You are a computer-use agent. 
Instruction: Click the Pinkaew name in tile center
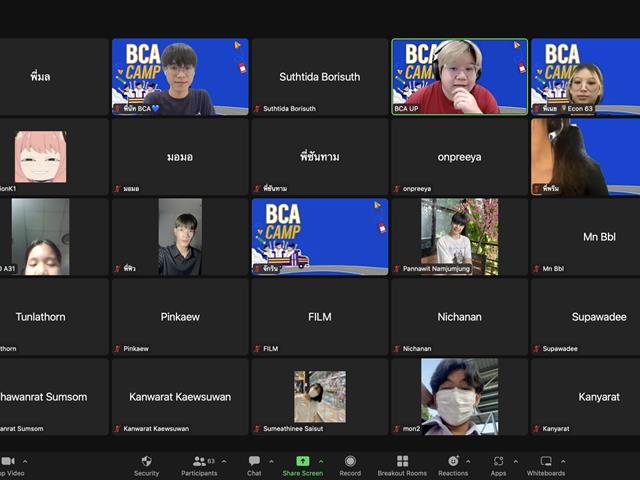(180, 317)
